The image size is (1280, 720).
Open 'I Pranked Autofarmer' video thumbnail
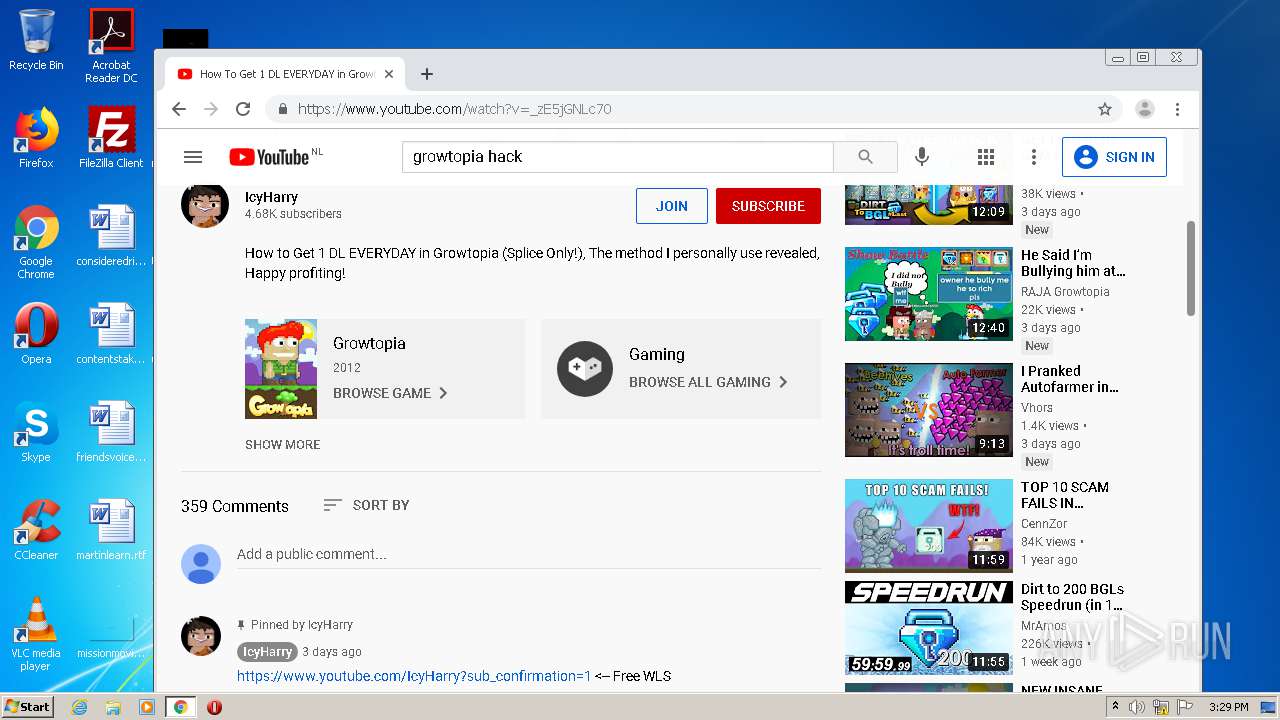click(x=929, y=410)
